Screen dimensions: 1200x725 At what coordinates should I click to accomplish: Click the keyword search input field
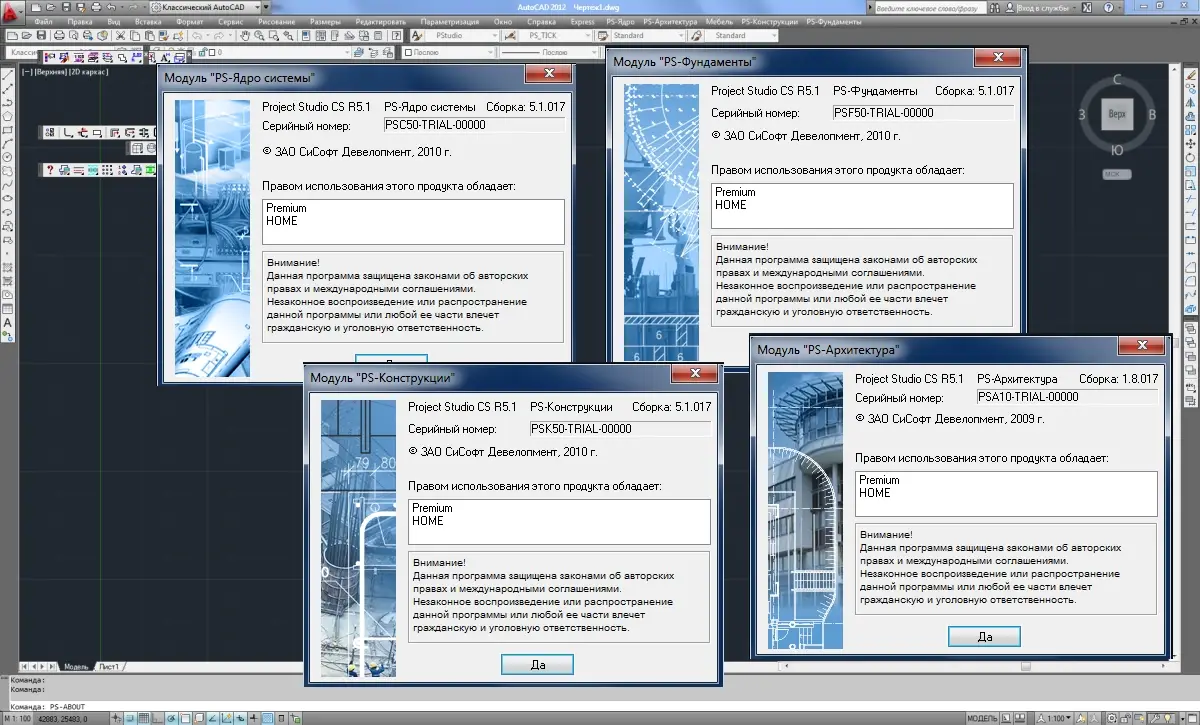point(931,9)
